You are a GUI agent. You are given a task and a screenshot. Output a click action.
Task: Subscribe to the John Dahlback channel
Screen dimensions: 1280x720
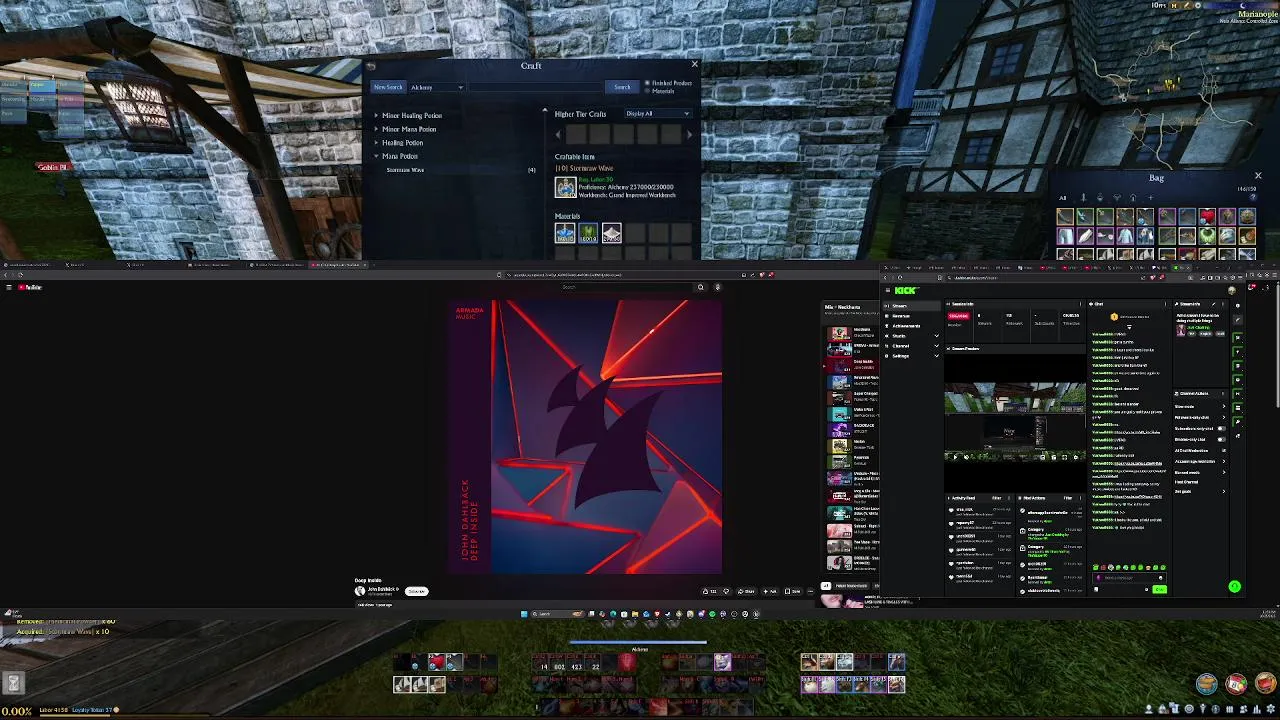tap(417, 591)
